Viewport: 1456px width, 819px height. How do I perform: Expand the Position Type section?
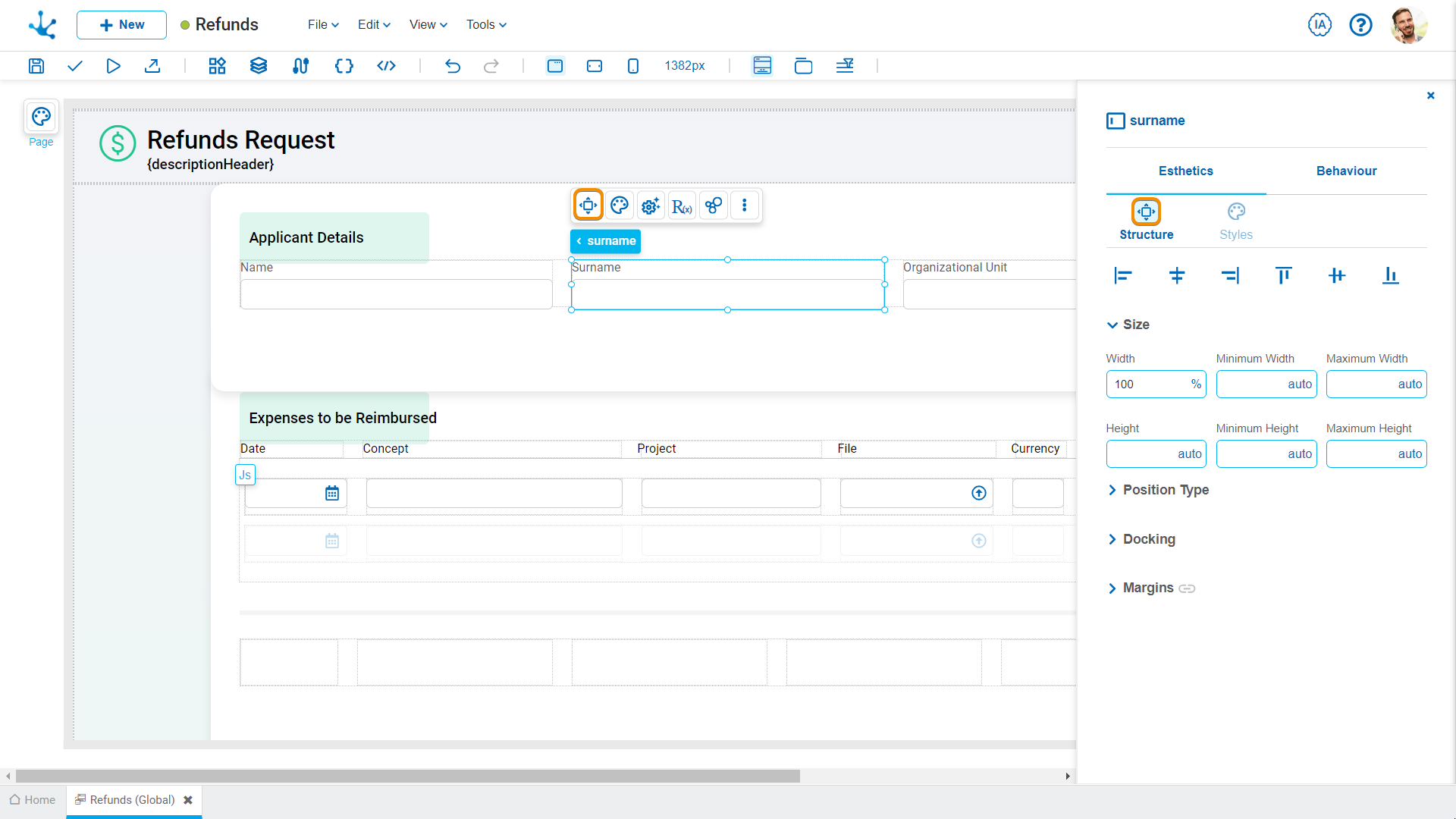1165,490
